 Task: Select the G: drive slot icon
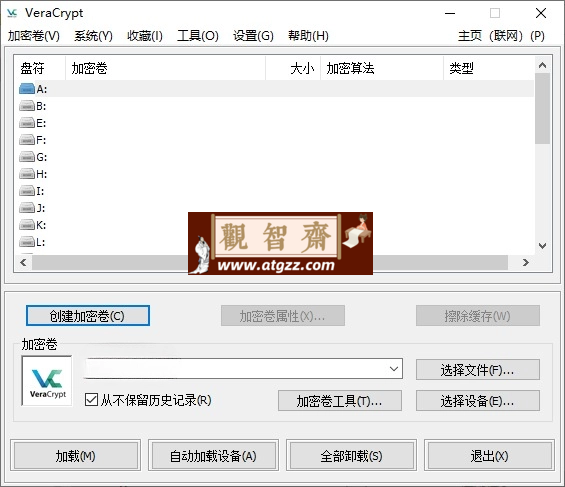tap(27, 157)
